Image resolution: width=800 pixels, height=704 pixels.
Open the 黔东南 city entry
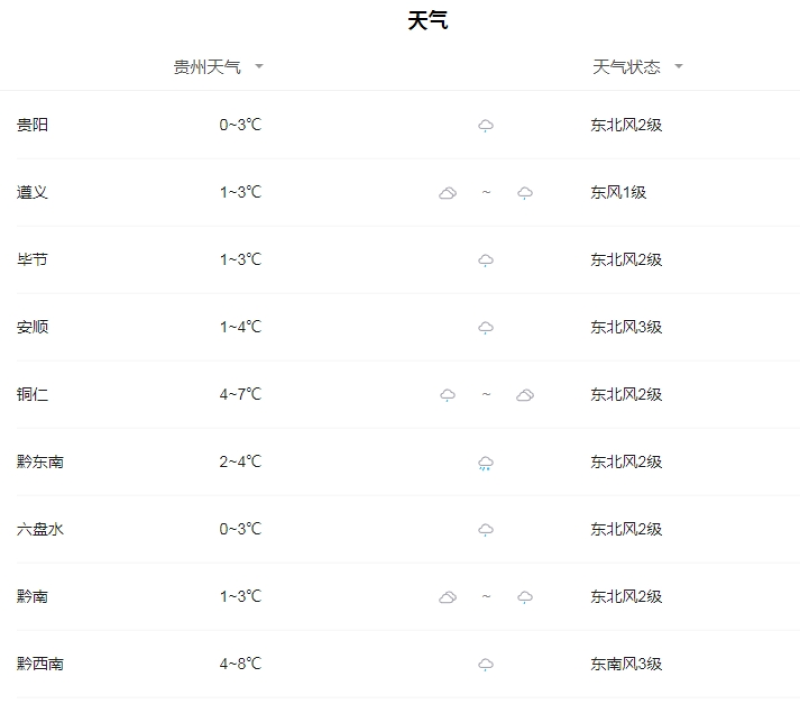[x=40, y=462]
